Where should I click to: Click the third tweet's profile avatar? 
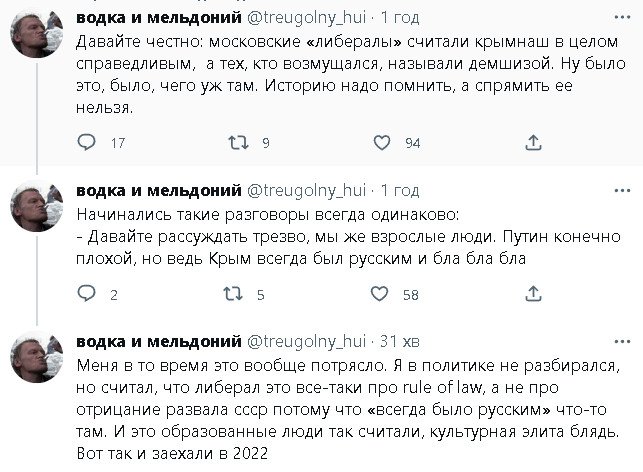pos(37,359)
